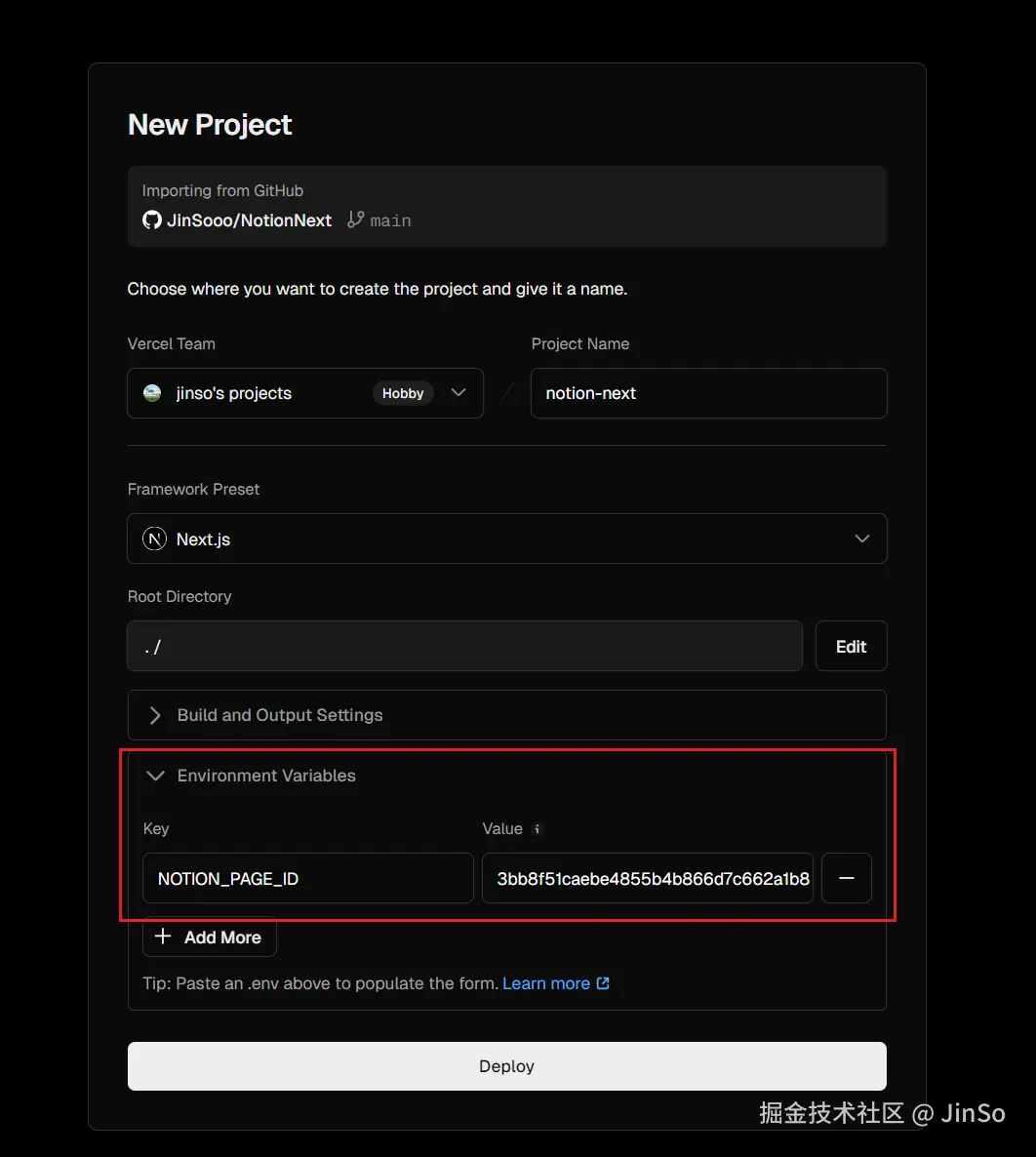The height and width of the screenshot is (1157, 1036).
Task: Click the info icon beside Value label
Action: pyautogui.click(x=538, y=828)
